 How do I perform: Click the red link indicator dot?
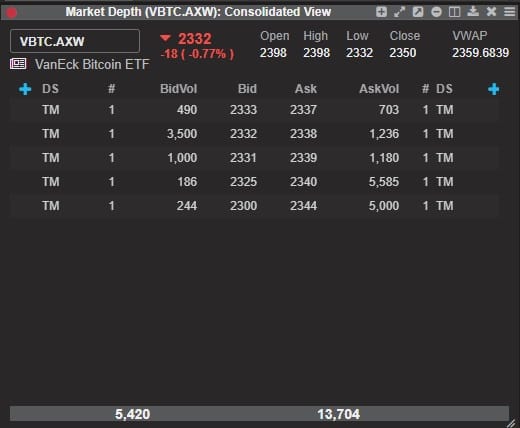11,13
